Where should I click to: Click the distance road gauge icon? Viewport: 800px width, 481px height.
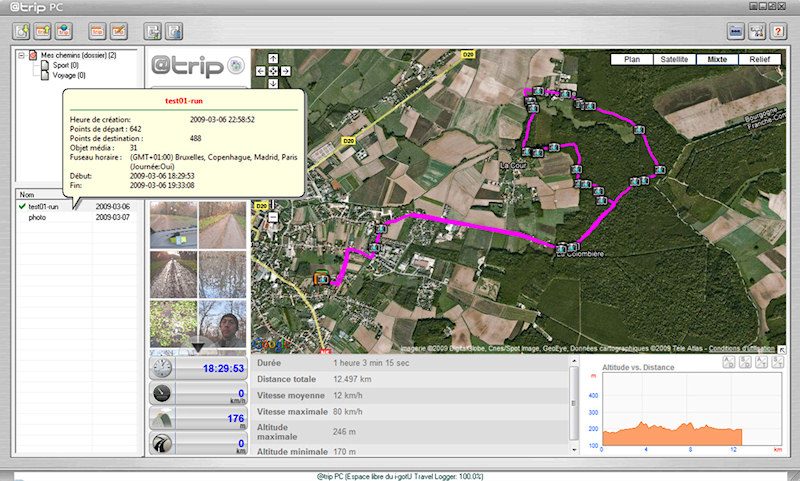coord(162,443)
